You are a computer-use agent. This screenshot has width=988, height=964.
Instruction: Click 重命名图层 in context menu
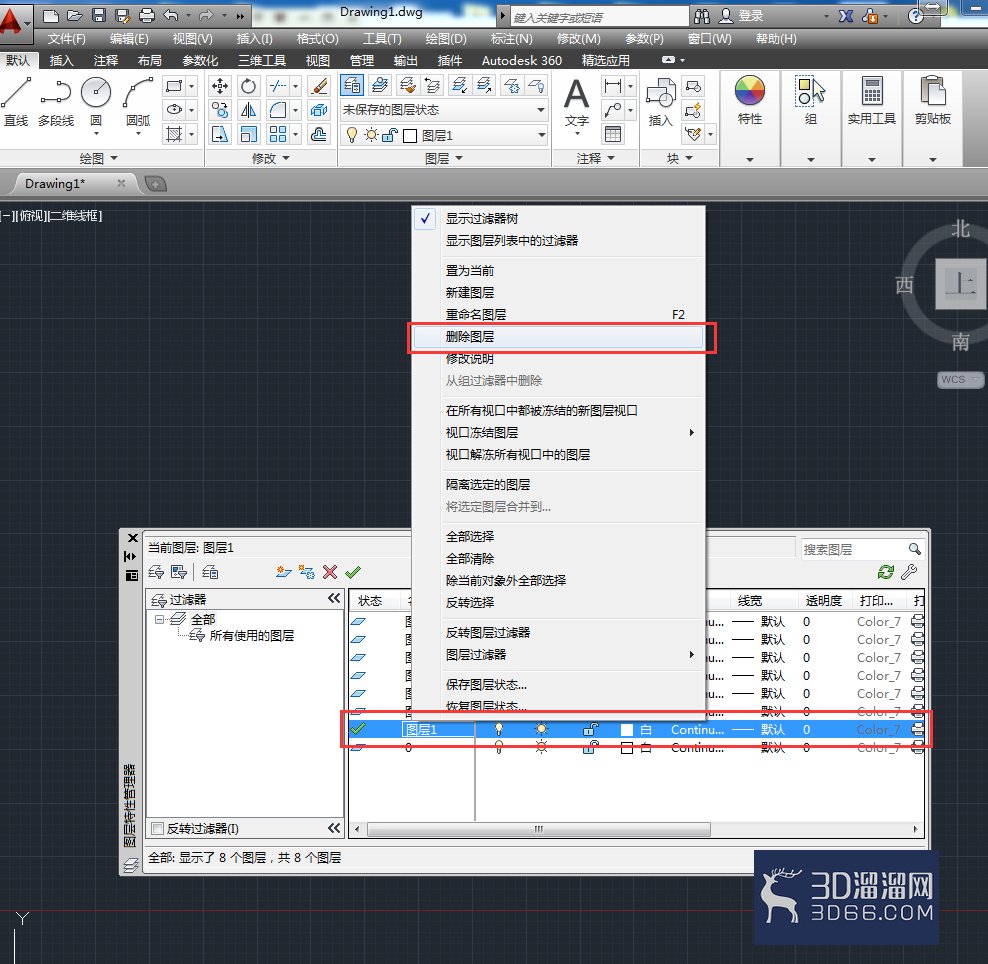558,314
